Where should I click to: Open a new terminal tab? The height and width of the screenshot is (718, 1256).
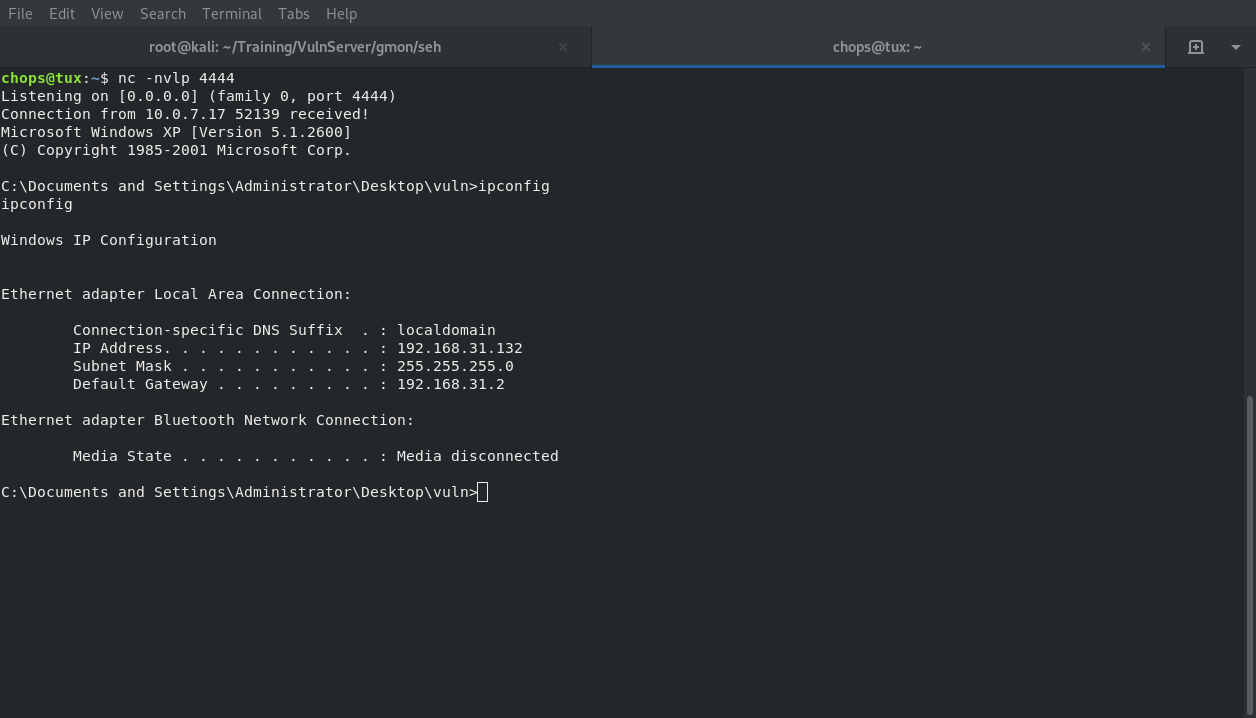(x=1195, y=47)
